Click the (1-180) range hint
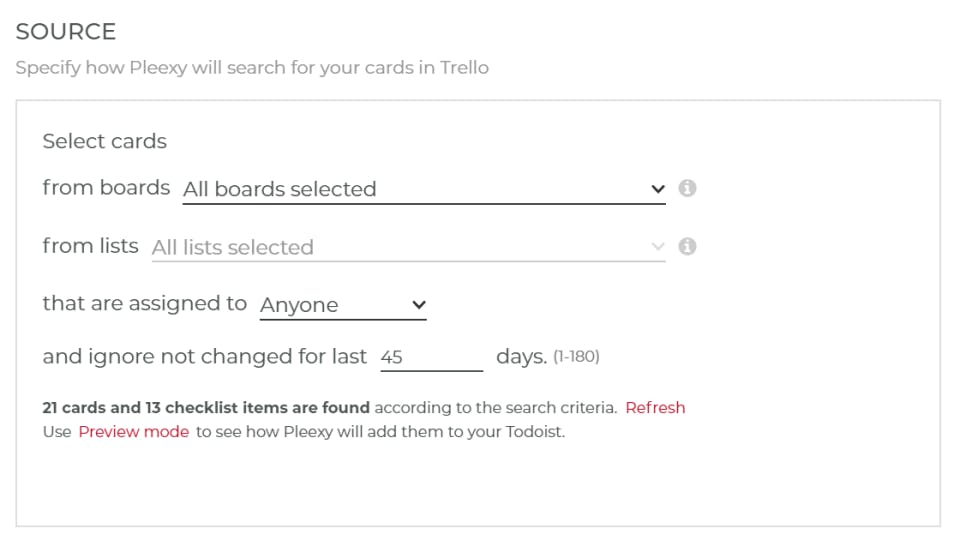This screenshot has height=546, width=960. click(576, 357)
